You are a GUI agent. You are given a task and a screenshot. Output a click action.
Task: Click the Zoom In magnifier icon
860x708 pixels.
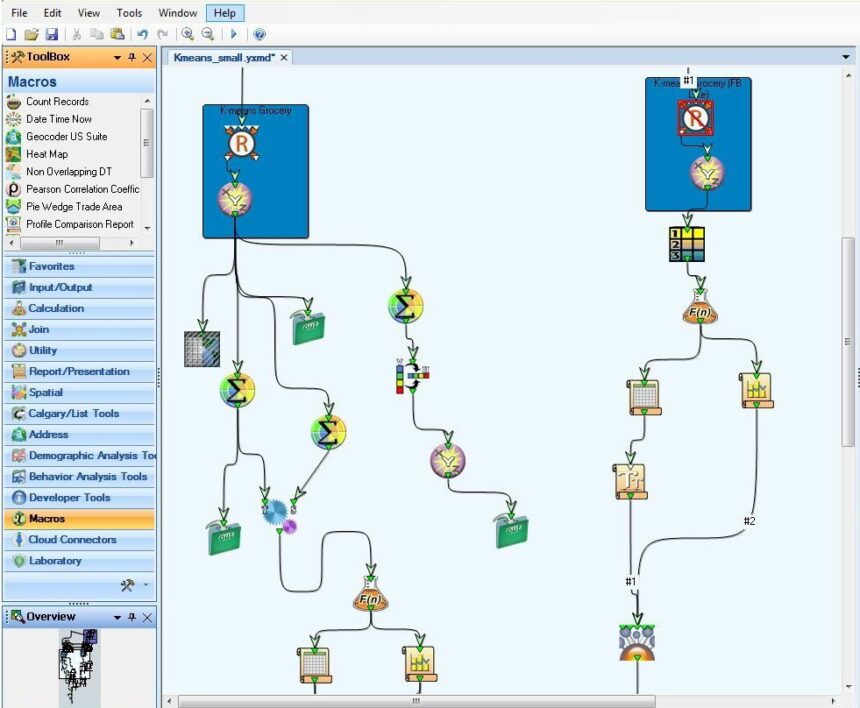187,34
